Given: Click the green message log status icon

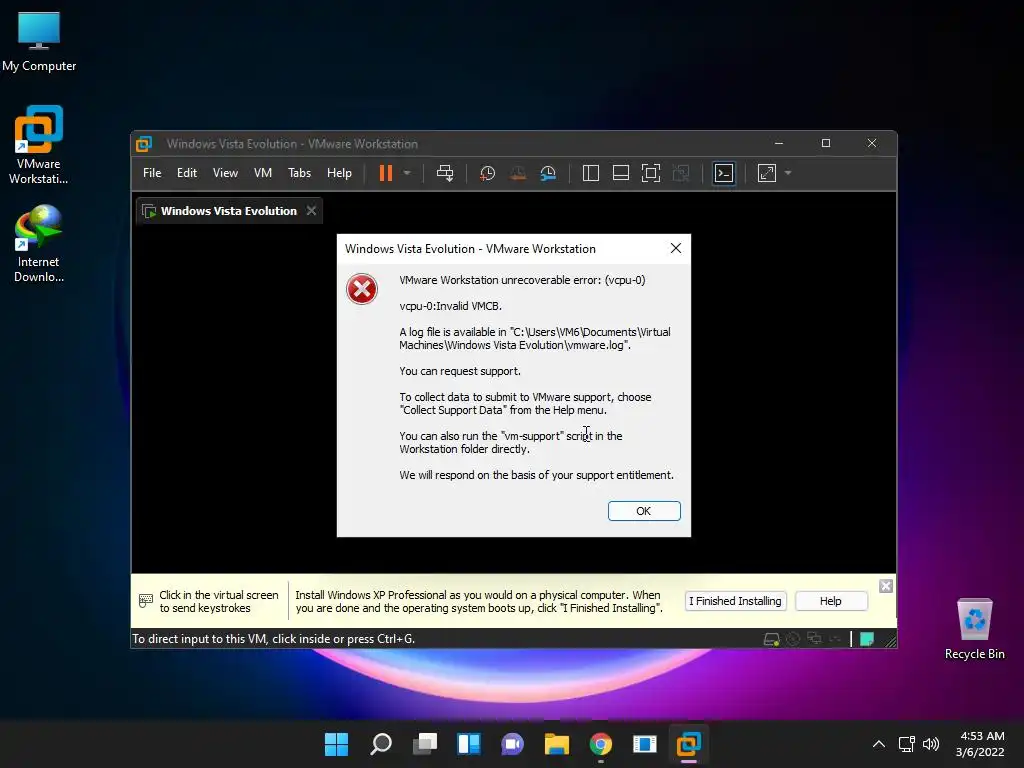Looking at the screenshot, I should coord(867,639).
